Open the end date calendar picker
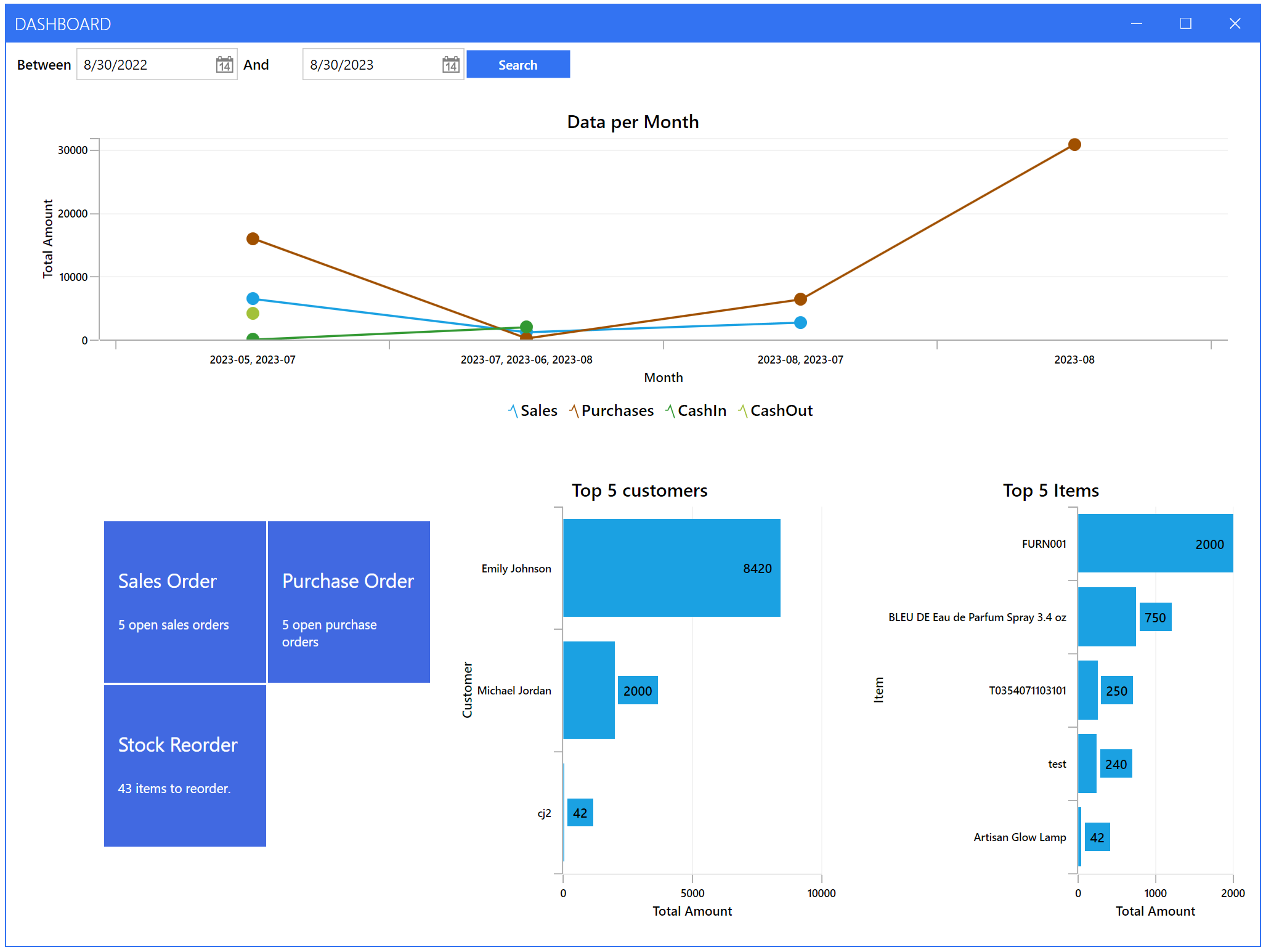The width and height of the screenshot is (1266, 952). point(450,64)
